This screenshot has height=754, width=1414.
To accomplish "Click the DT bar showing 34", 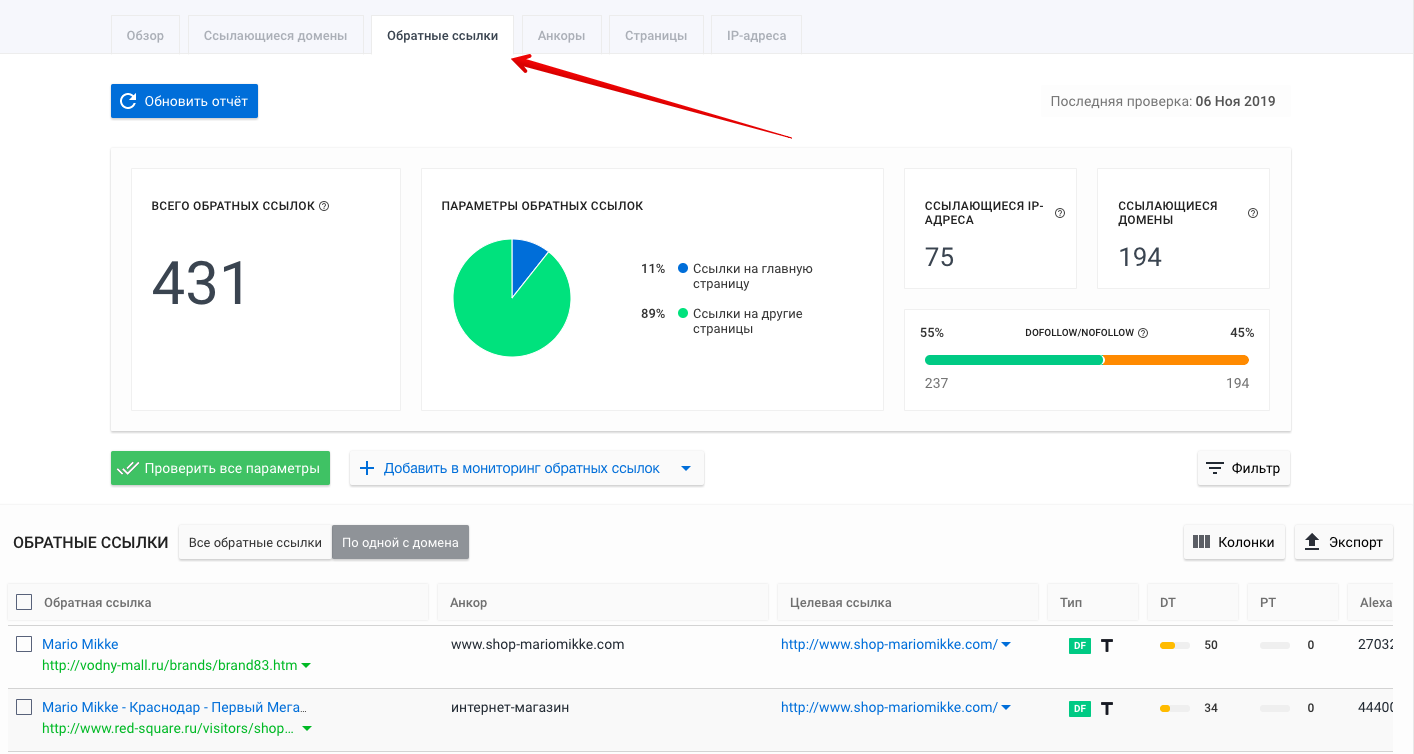I will click(1175, 708).
